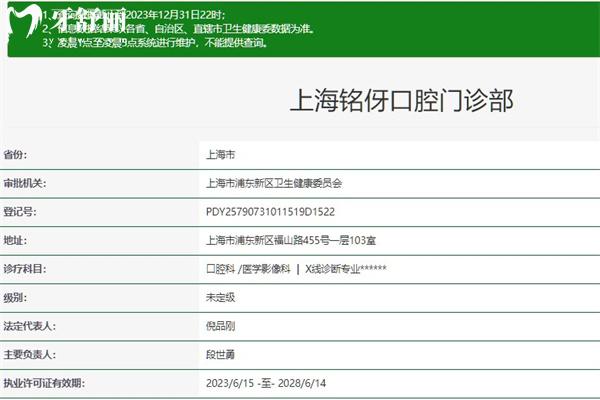This screenshot has width=600, height=400.
Task: Click the 诊疗科目 label
Action: pos(24,269)
